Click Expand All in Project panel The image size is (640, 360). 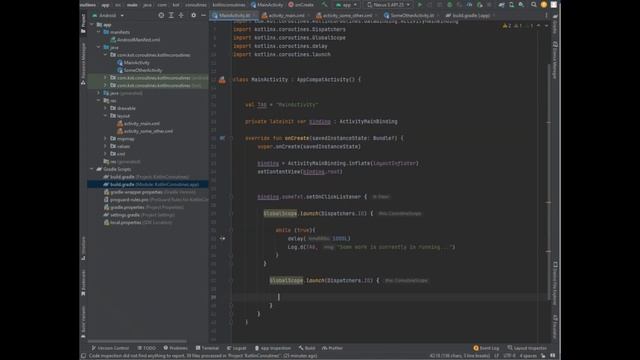tap(171, 16)
